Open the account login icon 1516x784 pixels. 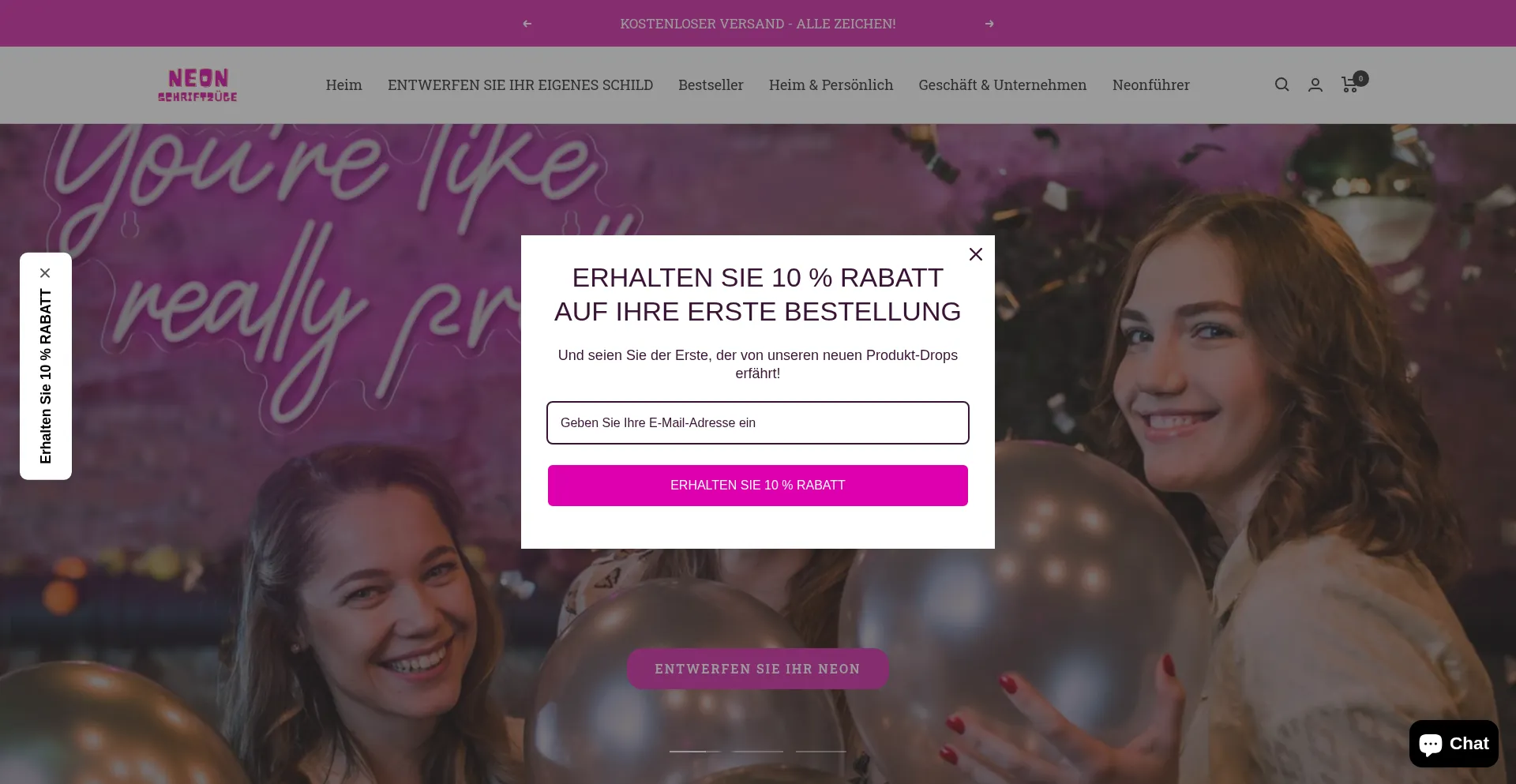[1315, 84]
